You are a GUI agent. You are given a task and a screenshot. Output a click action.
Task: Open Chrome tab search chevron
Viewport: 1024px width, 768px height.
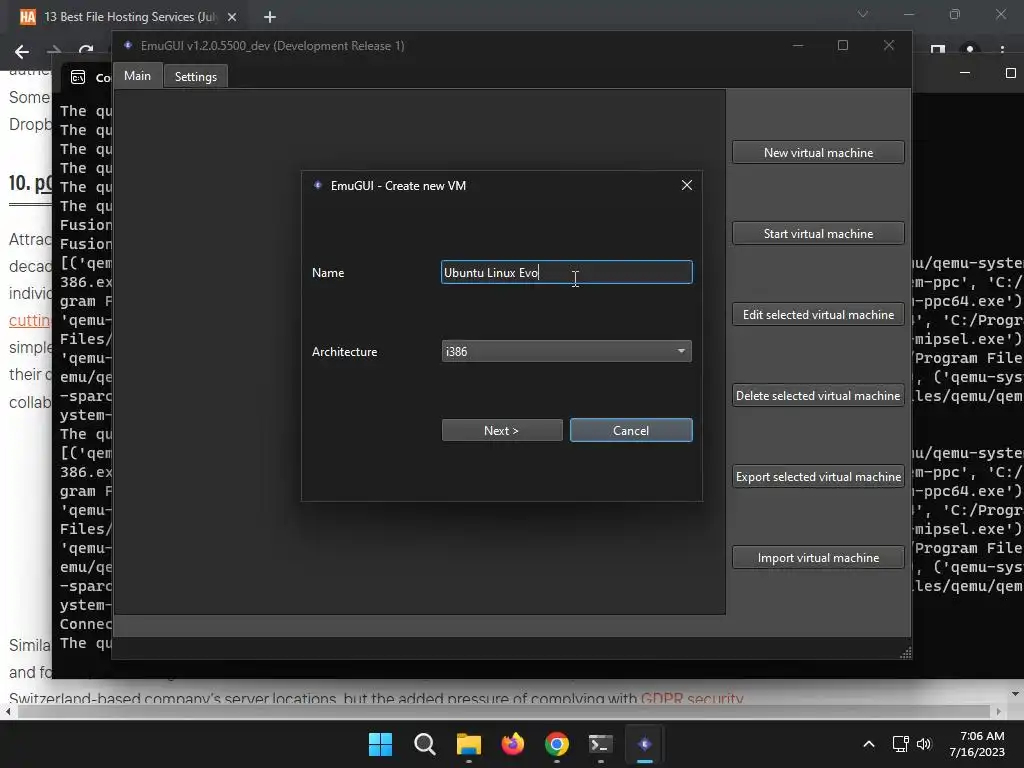point(863,14)
